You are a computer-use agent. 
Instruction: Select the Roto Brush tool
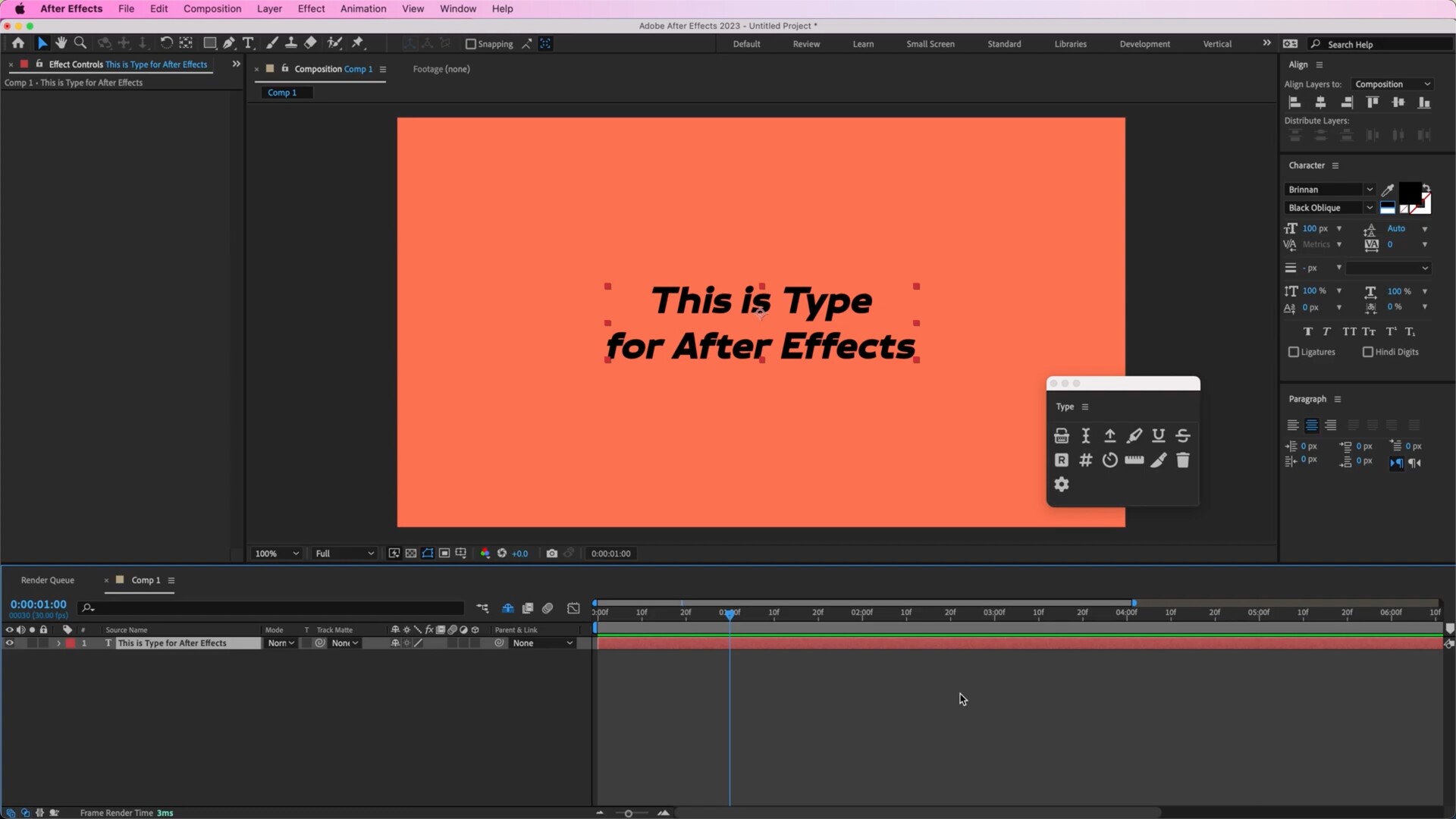pyautogui.click(x=334, y=43)
